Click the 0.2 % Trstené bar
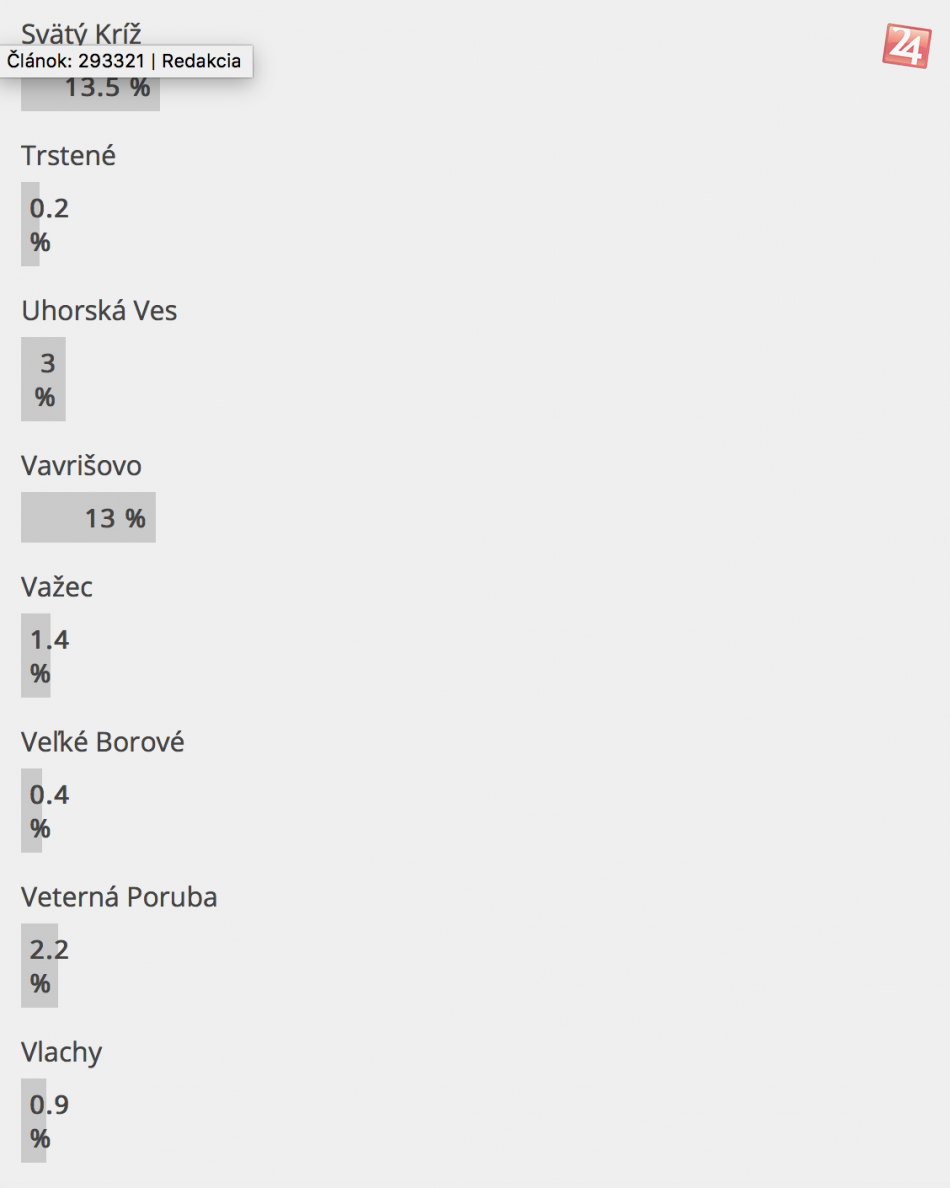This screenshot has width=950, height=1188. [30, 224]
